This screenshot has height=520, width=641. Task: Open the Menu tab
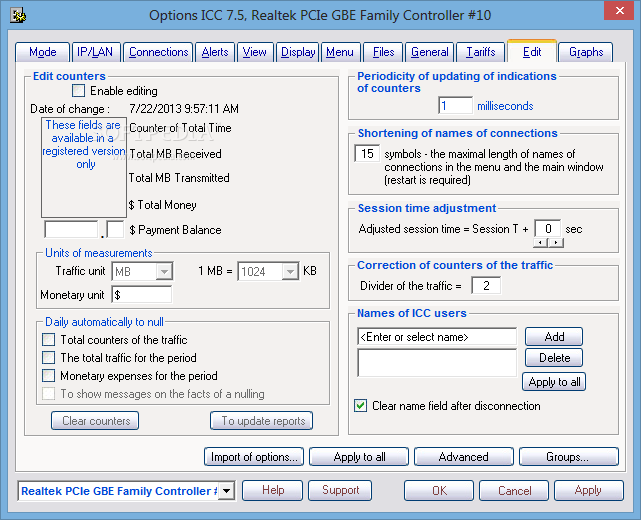[340, 52]
